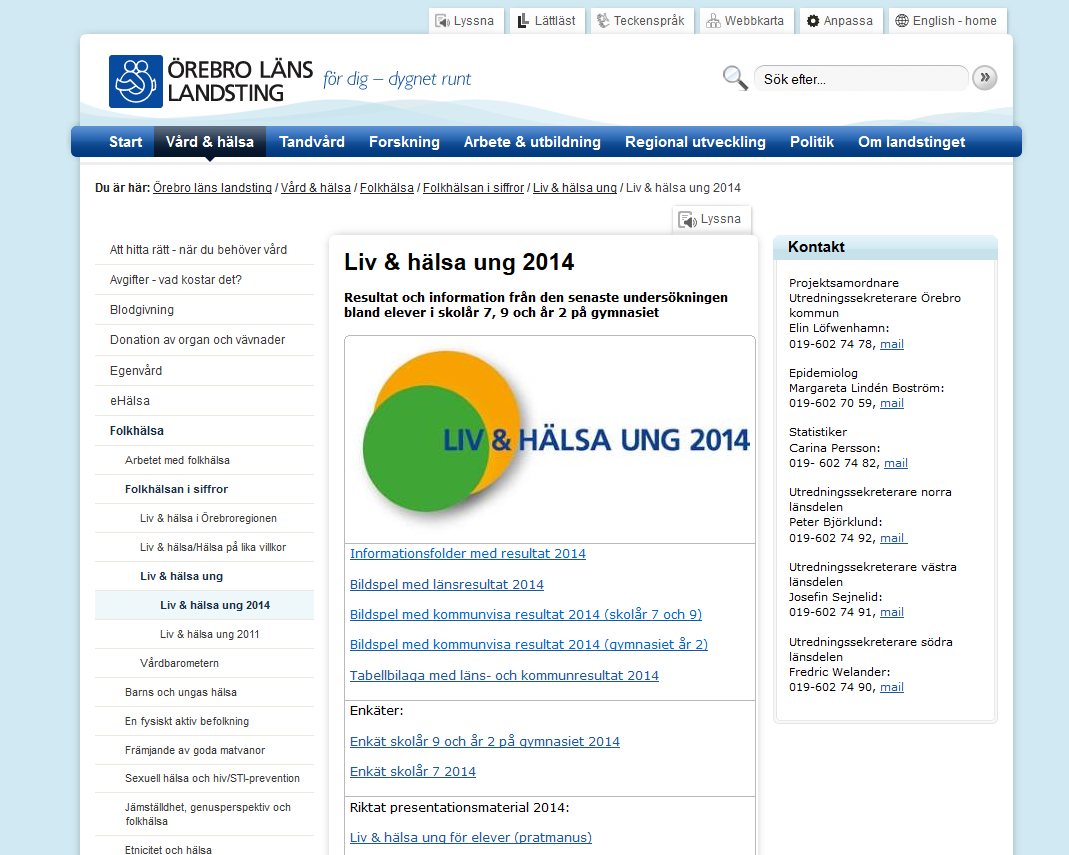Click breadcrumb link Folkhälsa

click(x=387, y=188)
